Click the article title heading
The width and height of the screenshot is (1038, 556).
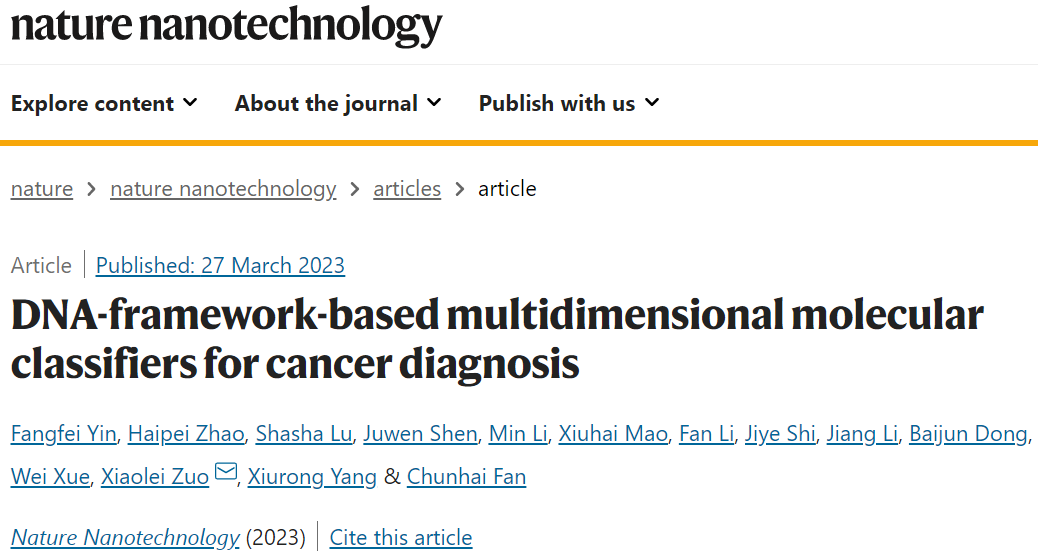click(497, 340)
